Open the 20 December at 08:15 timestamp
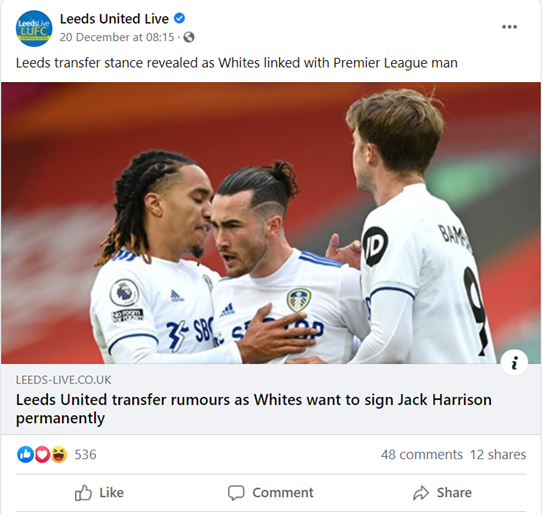This screenshot has width=542, height=514. (x=117, y=37)
